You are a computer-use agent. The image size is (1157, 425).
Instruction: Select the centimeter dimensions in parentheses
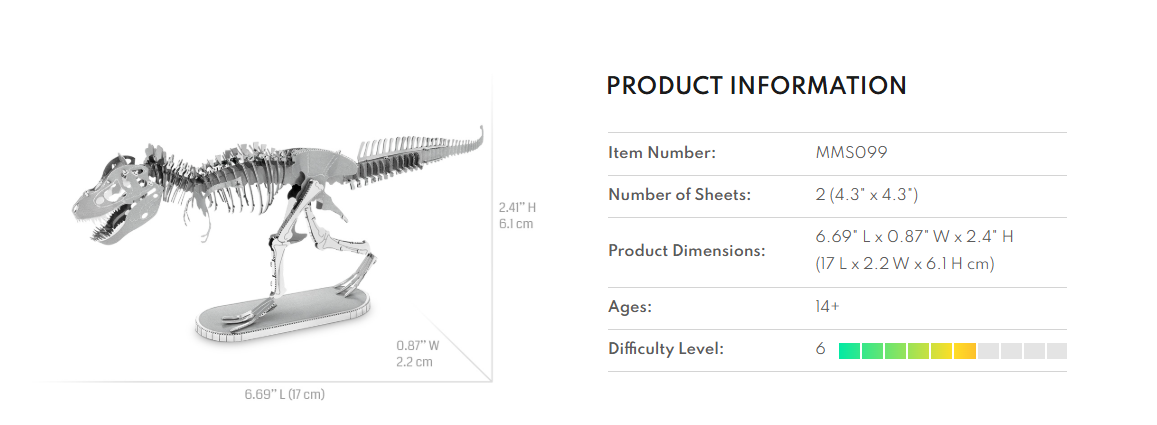(x=905, y=264)
